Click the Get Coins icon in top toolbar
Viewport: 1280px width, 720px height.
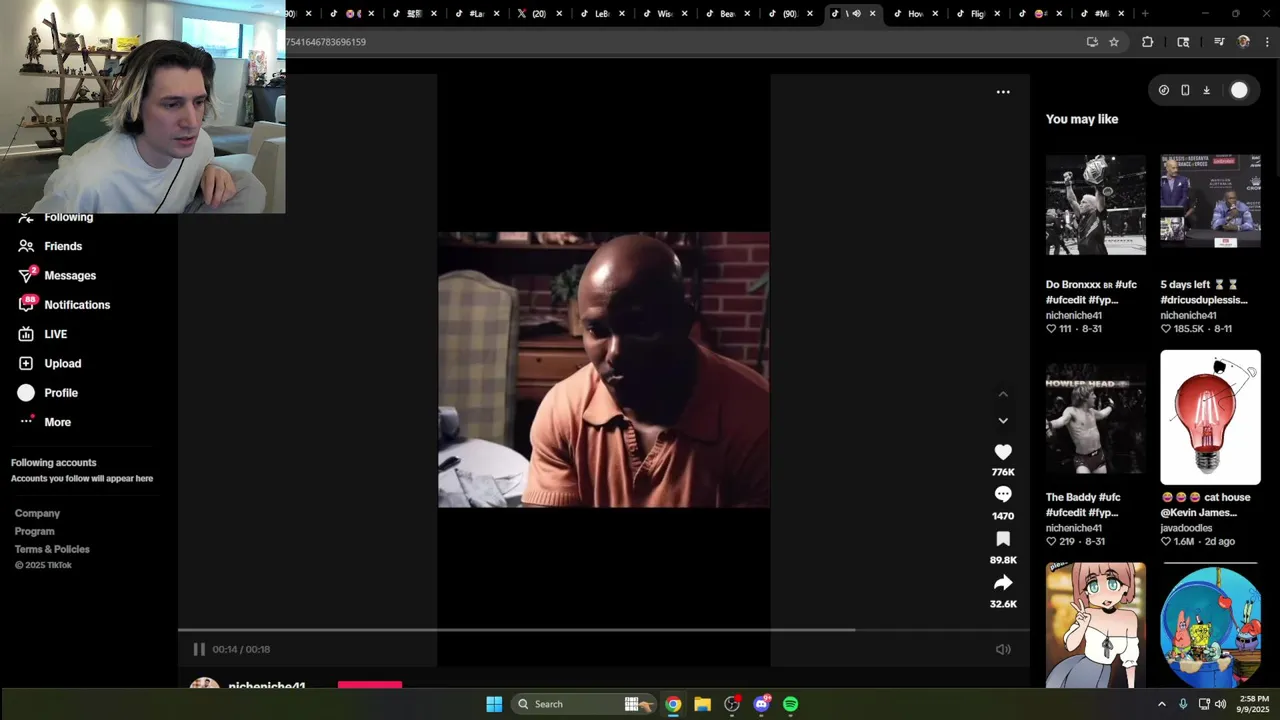(x=1164, y=90)
